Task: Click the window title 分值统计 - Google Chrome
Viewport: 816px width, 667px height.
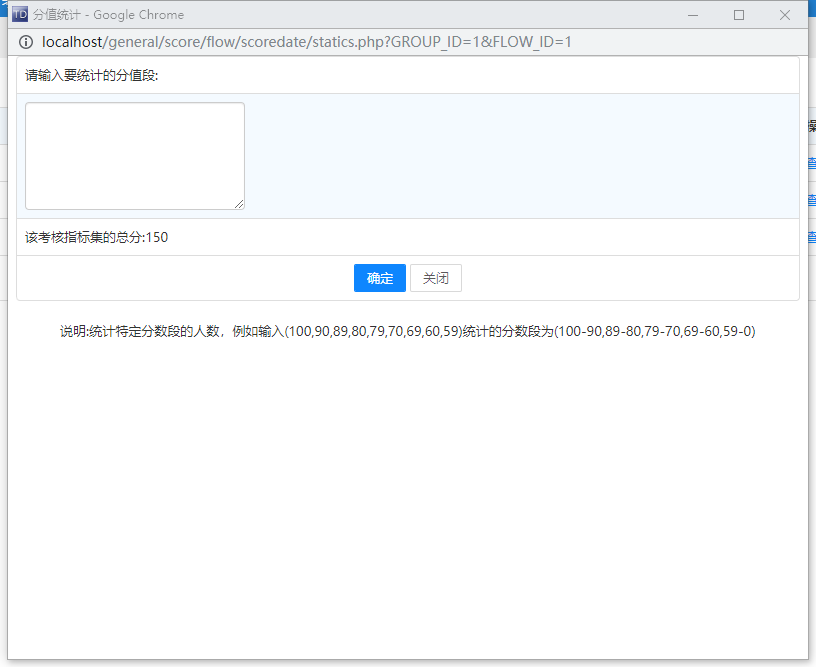Action: tap(108, 15)
